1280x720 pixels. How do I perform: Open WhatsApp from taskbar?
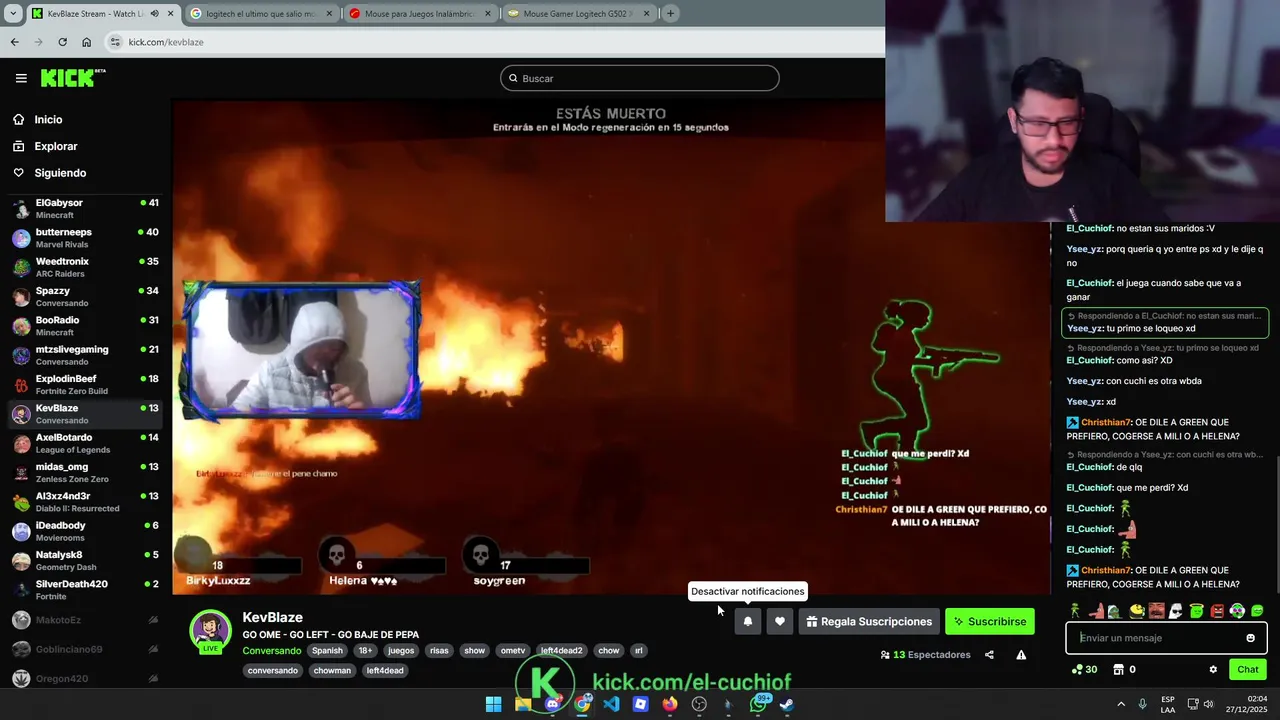click(x=758, y=704)
